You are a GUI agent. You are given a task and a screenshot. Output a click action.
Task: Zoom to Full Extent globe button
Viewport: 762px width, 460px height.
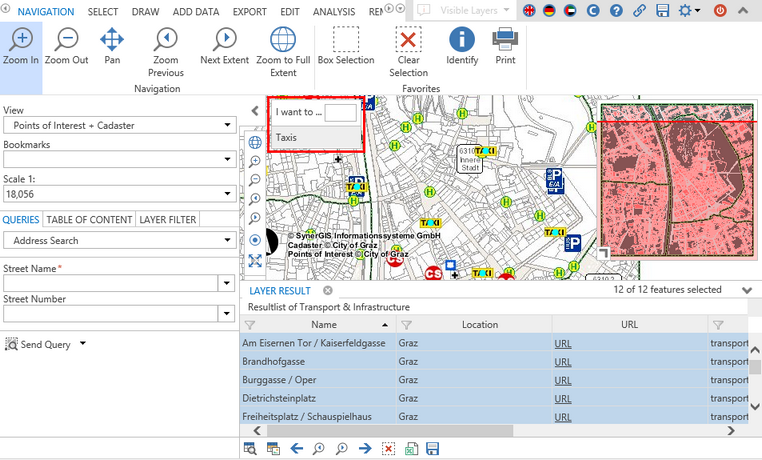pos(283,52)
